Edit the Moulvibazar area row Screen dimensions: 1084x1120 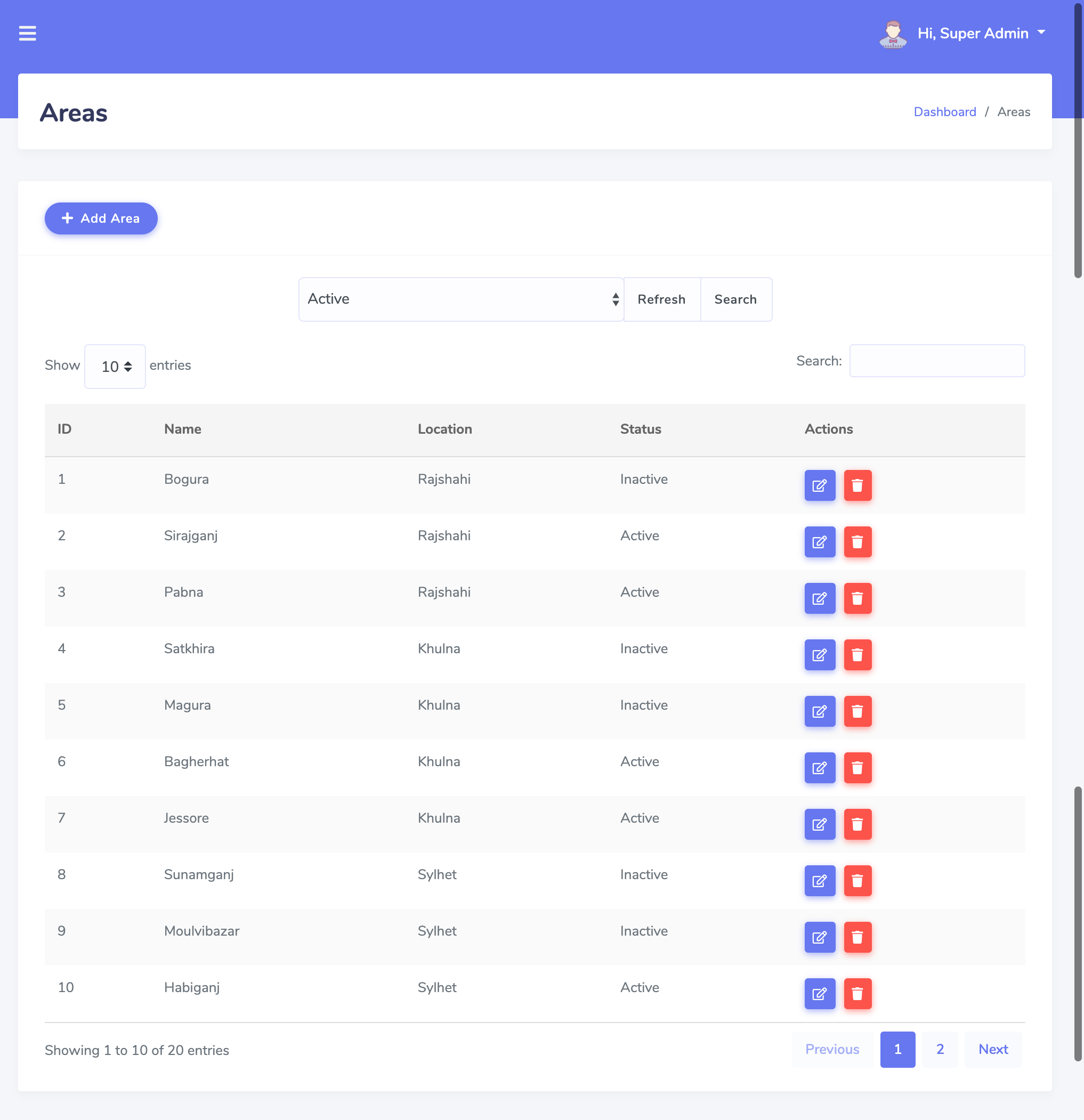pyautogui.click(x=820, y=937)
